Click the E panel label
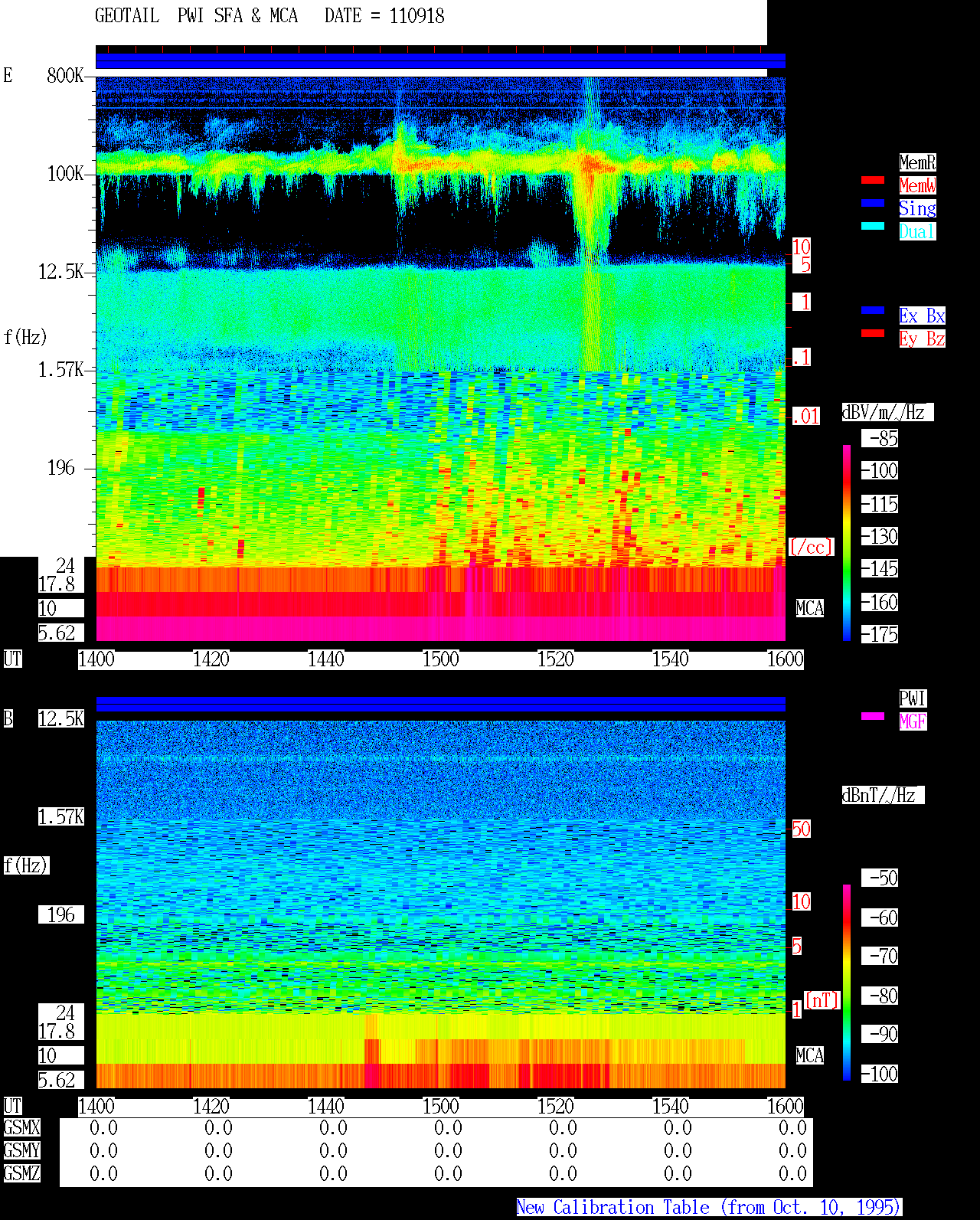Screen dimensions: 980x1220 pos(8,75)
